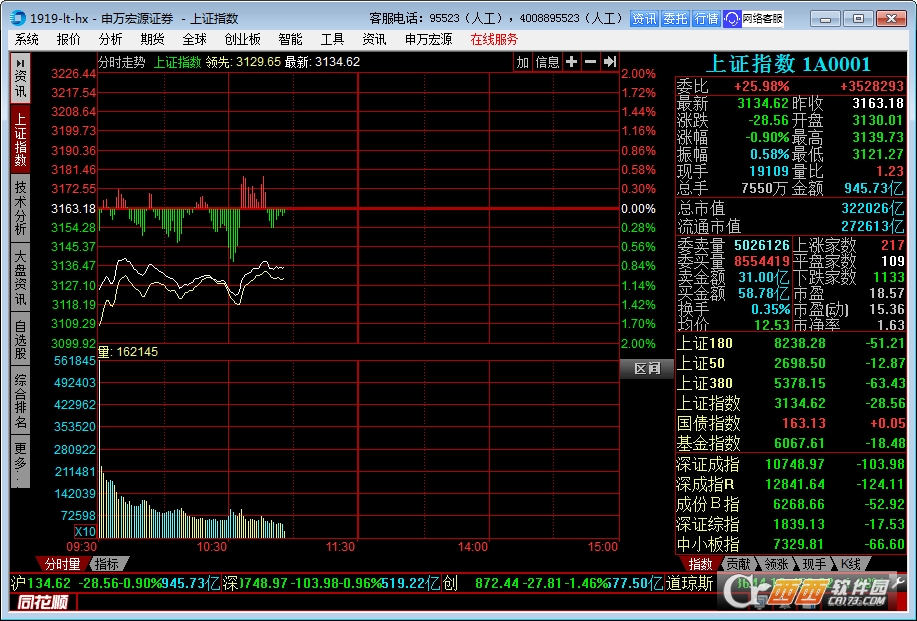917x621 pixels.
Task: Click the 加 button above the chart
Action: pos(522,62)
